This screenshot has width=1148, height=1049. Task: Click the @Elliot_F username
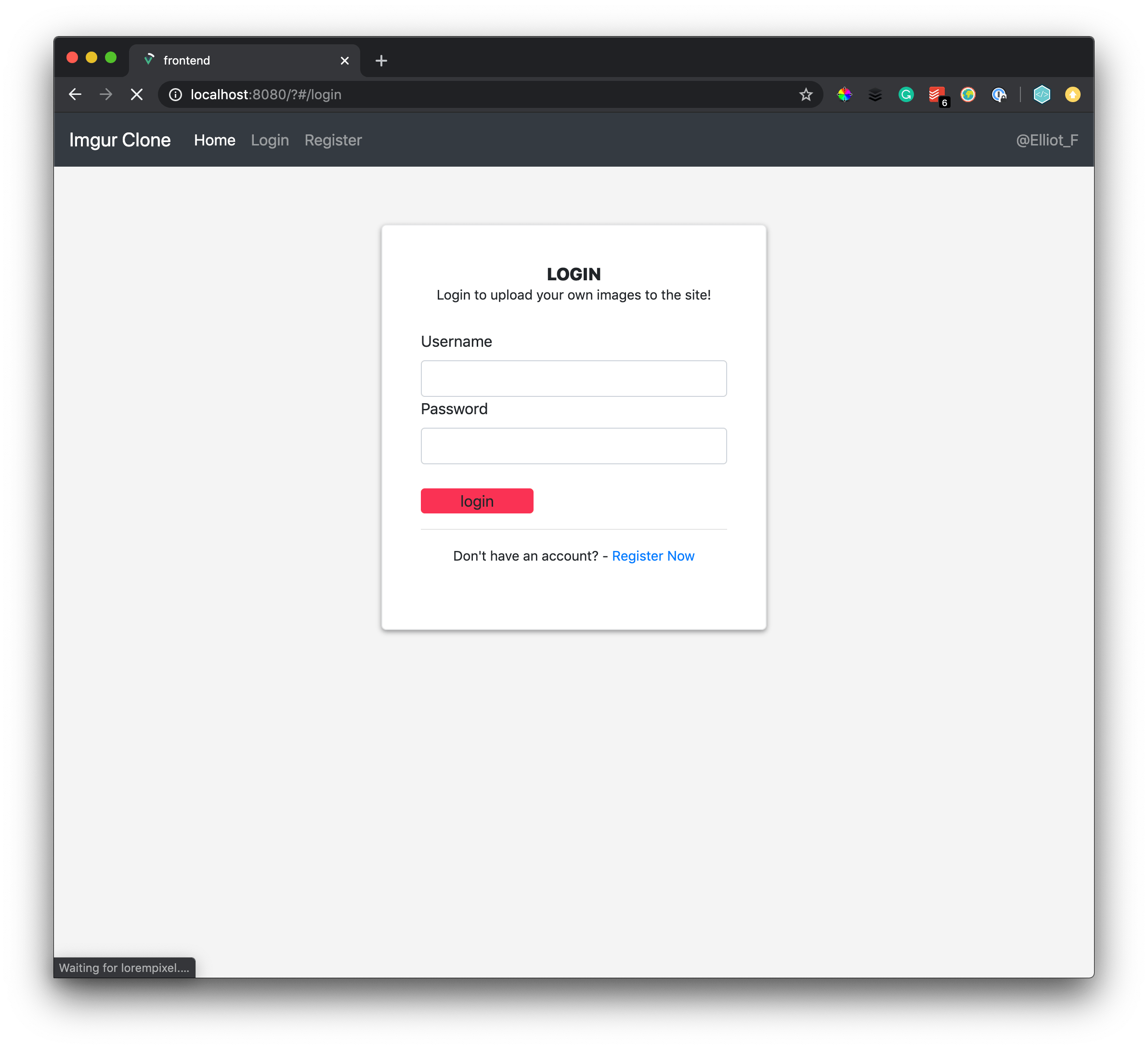pos(1047,140)
